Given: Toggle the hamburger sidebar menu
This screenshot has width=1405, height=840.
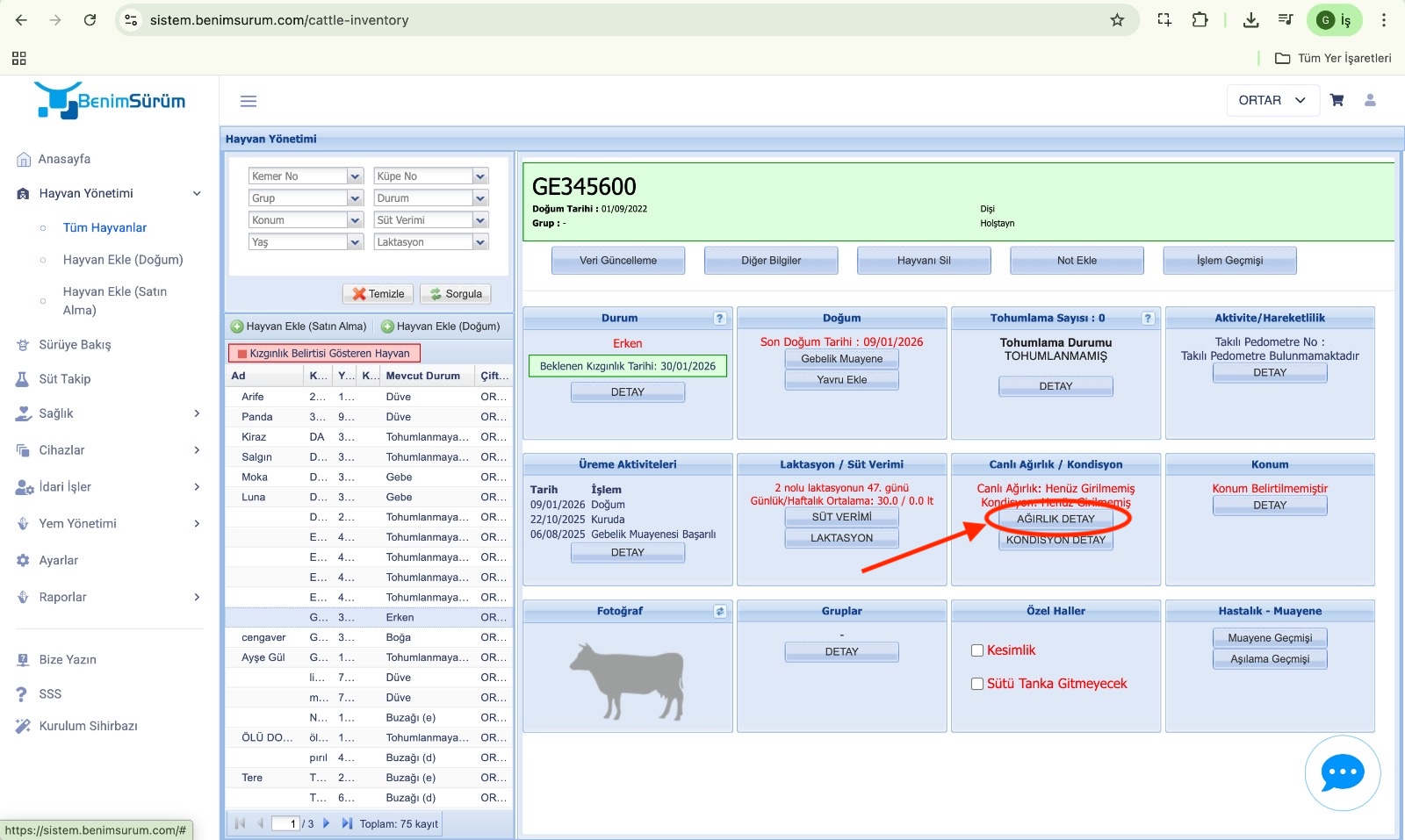Looking at the screenshot, I should tap(249, 101).
